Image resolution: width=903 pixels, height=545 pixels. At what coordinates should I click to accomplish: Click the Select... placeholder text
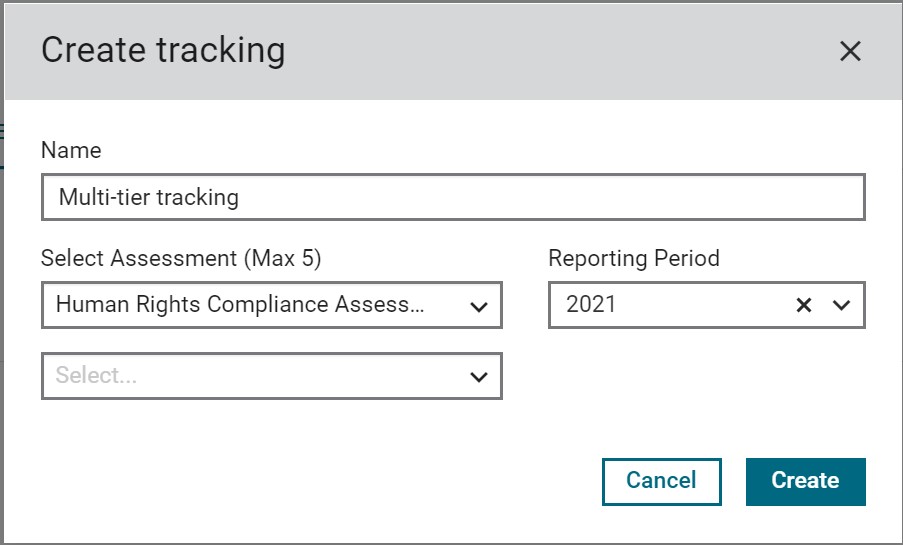tap(96, 375)
